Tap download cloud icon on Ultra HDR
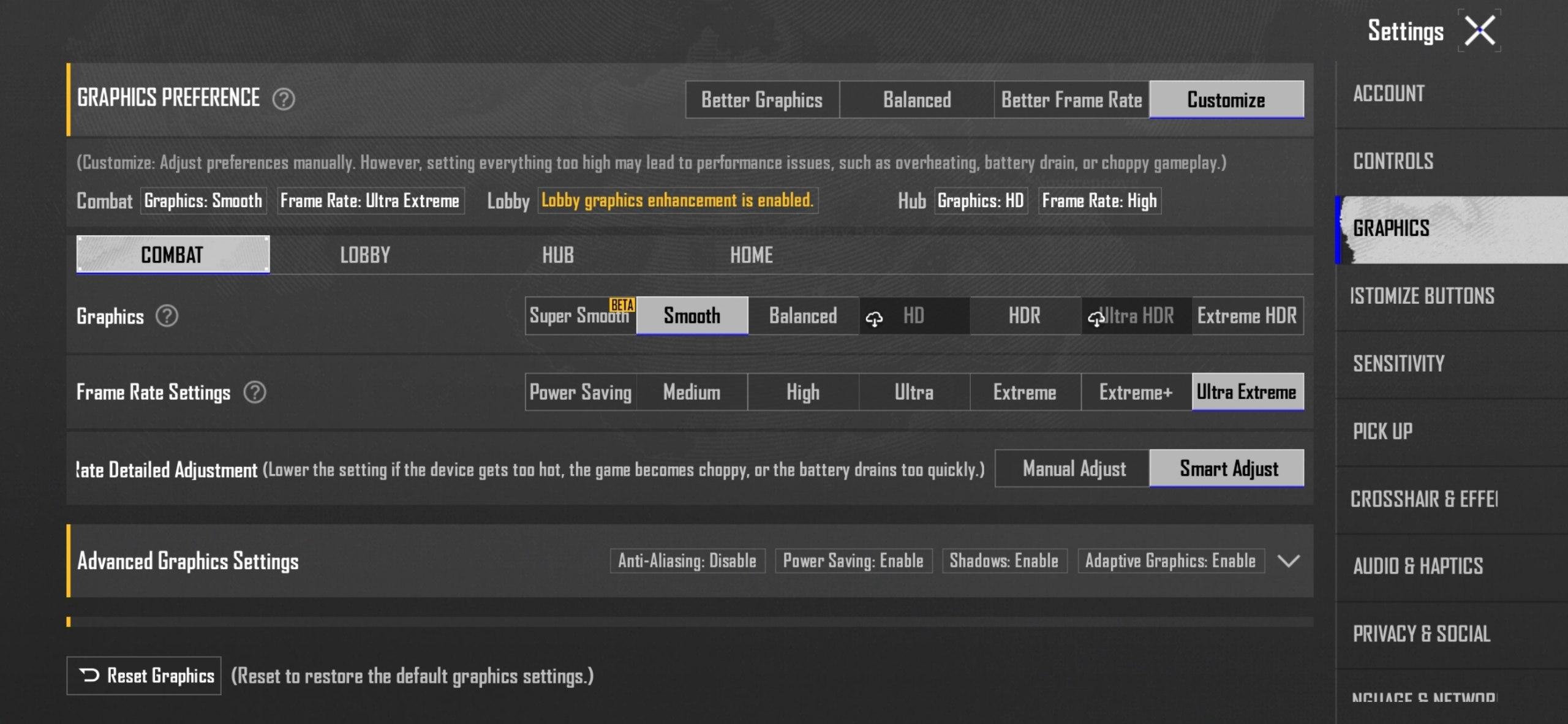Image resolution: width=1568 pixels, height=724 pixels. tap(1096, 318)
